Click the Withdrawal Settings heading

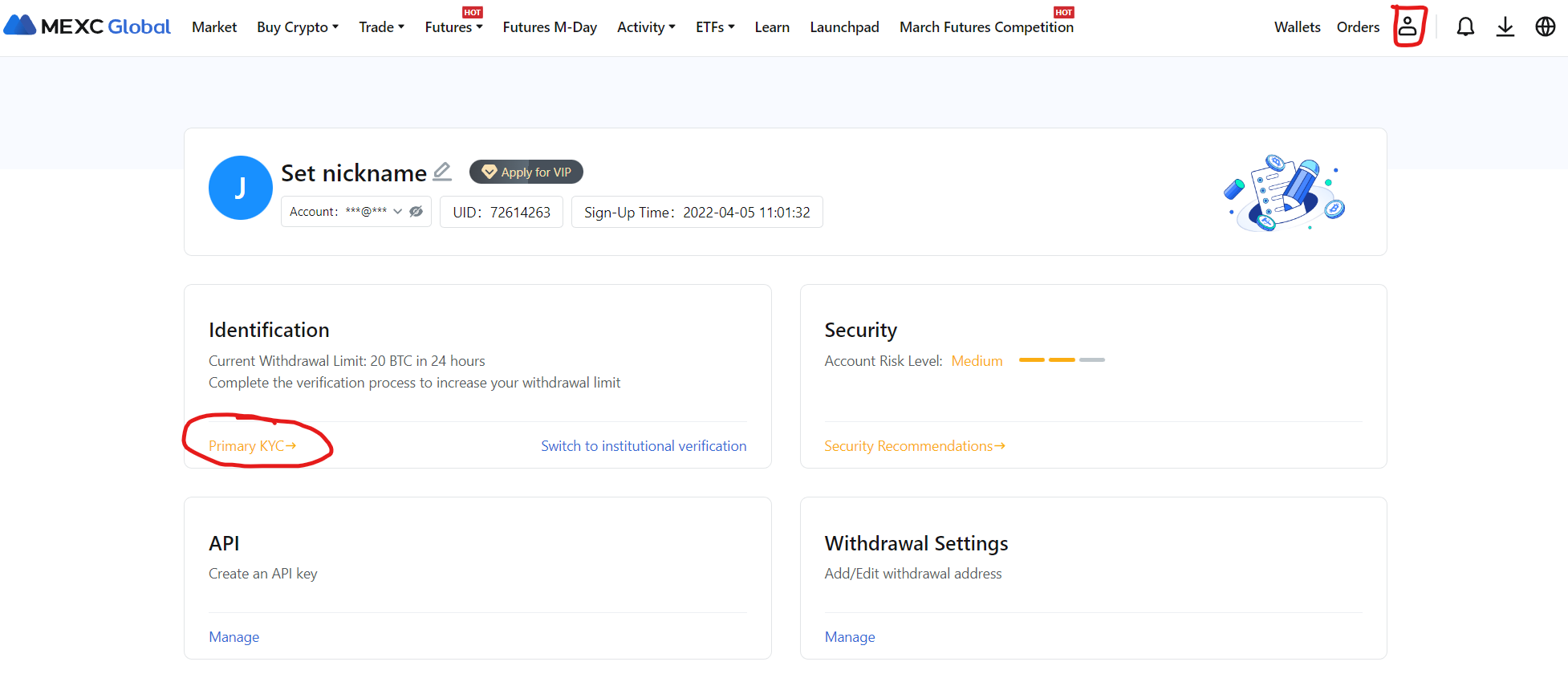click(x=916, y=544)
